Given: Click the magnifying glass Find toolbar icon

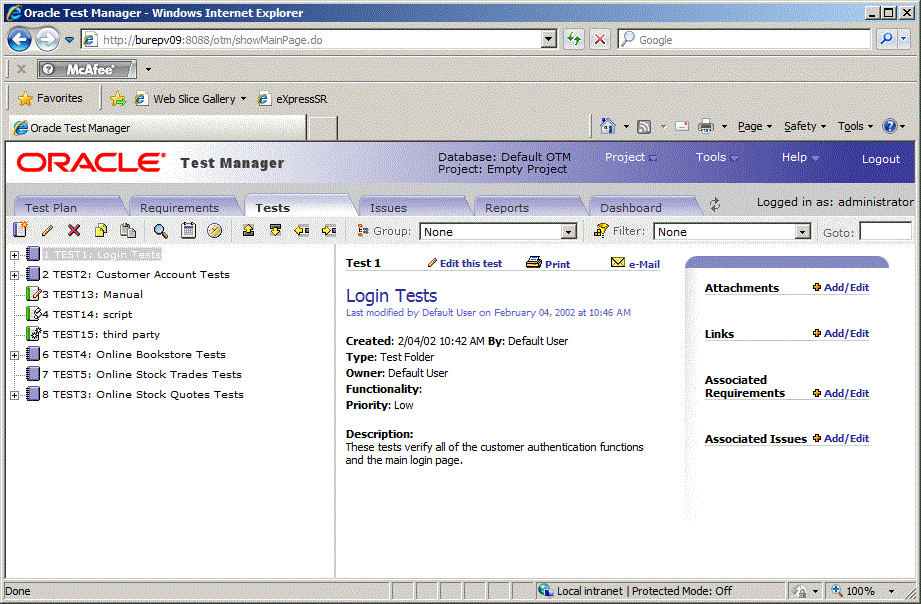Looking at the screenshot, I should tap(160, 230).
